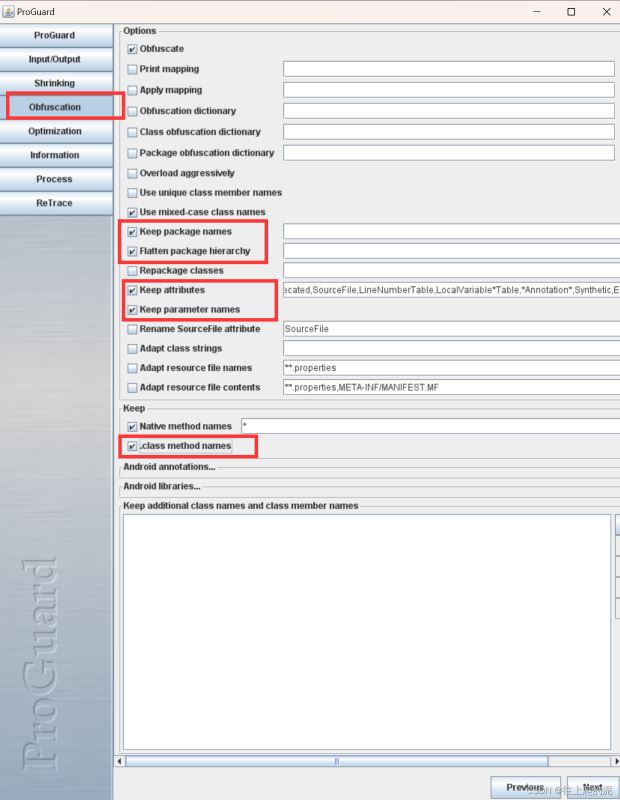The height and width of the screenshot is (800, 620).
Task: Click the Rename SourceFile attribute field
Action: click(452, 329)
